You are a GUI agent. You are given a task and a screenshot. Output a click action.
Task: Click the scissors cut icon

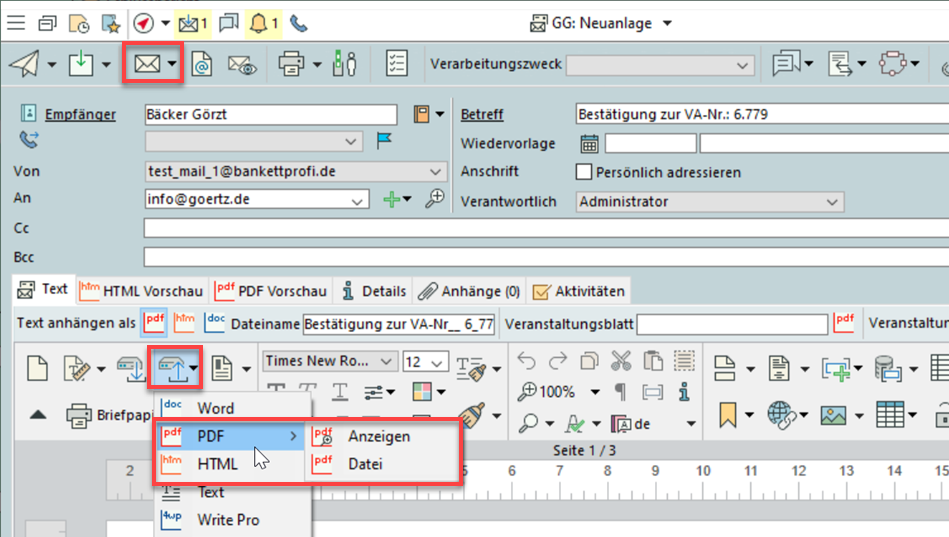(621, 361)
